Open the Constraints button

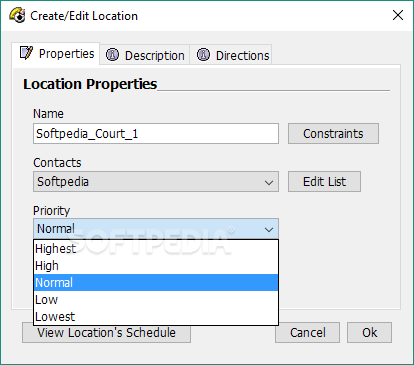point(333,134)
